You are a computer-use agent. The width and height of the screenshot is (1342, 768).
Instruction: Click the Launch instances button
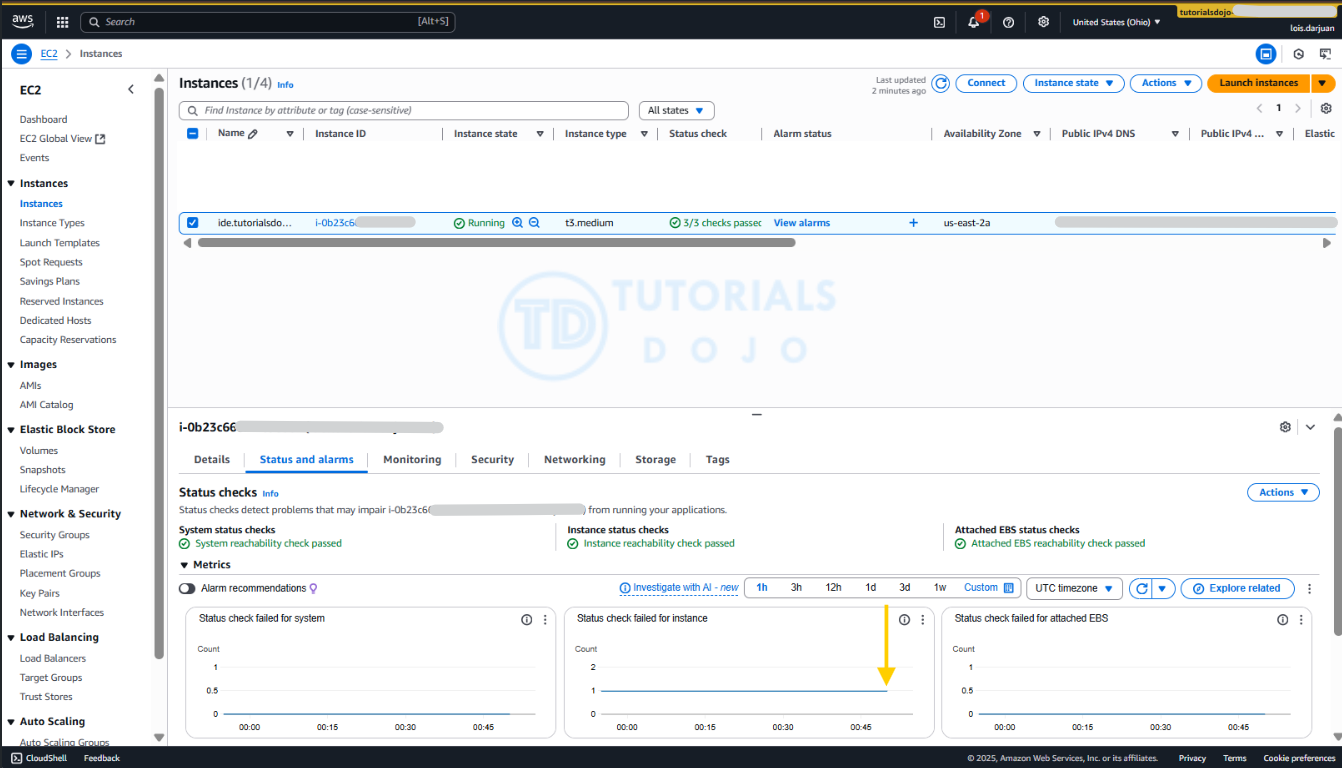[x=1258, y=83]
